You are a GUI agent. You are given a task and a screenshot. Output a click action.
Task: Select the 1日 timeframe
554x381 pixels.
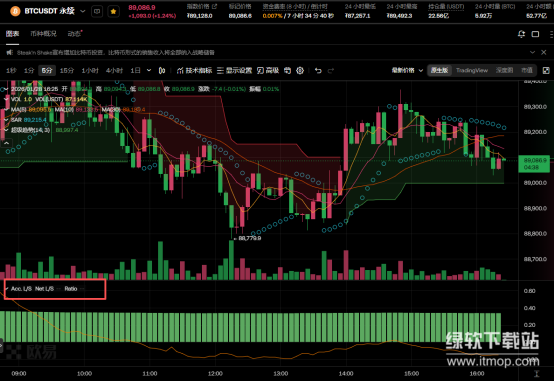[135, 71]
